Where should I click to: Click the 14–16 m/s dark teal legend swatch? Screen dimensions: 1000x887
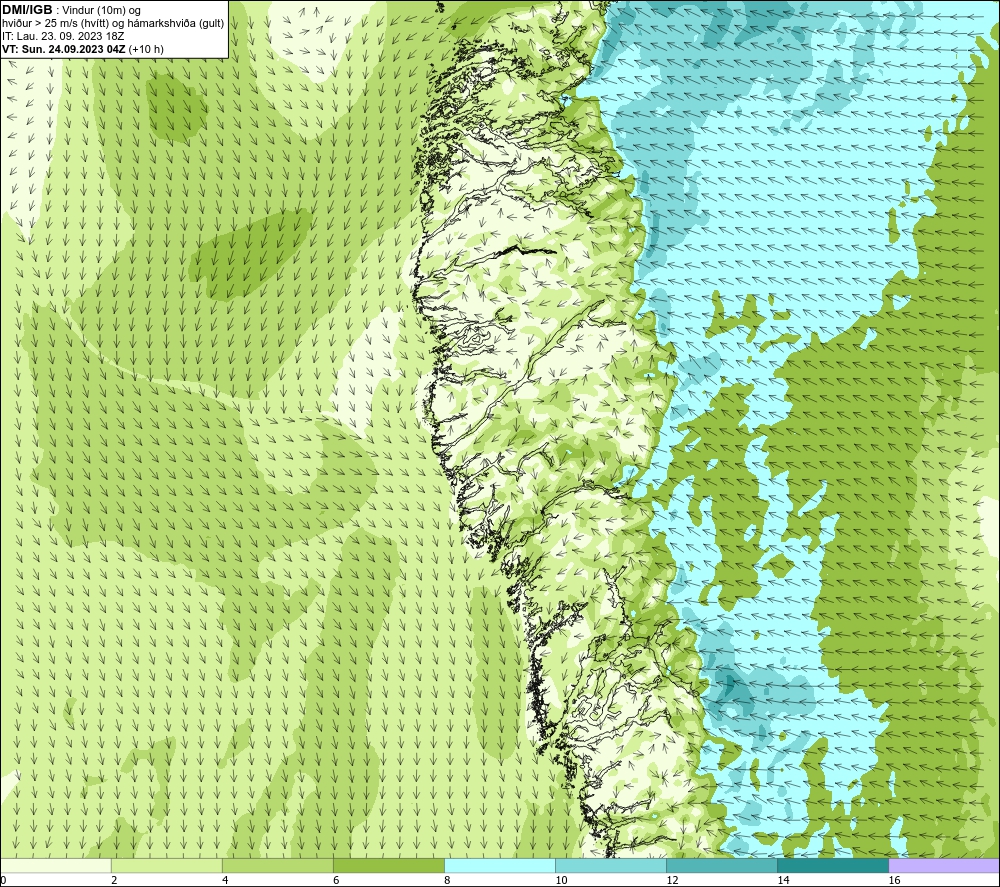[x=833, y=865]
